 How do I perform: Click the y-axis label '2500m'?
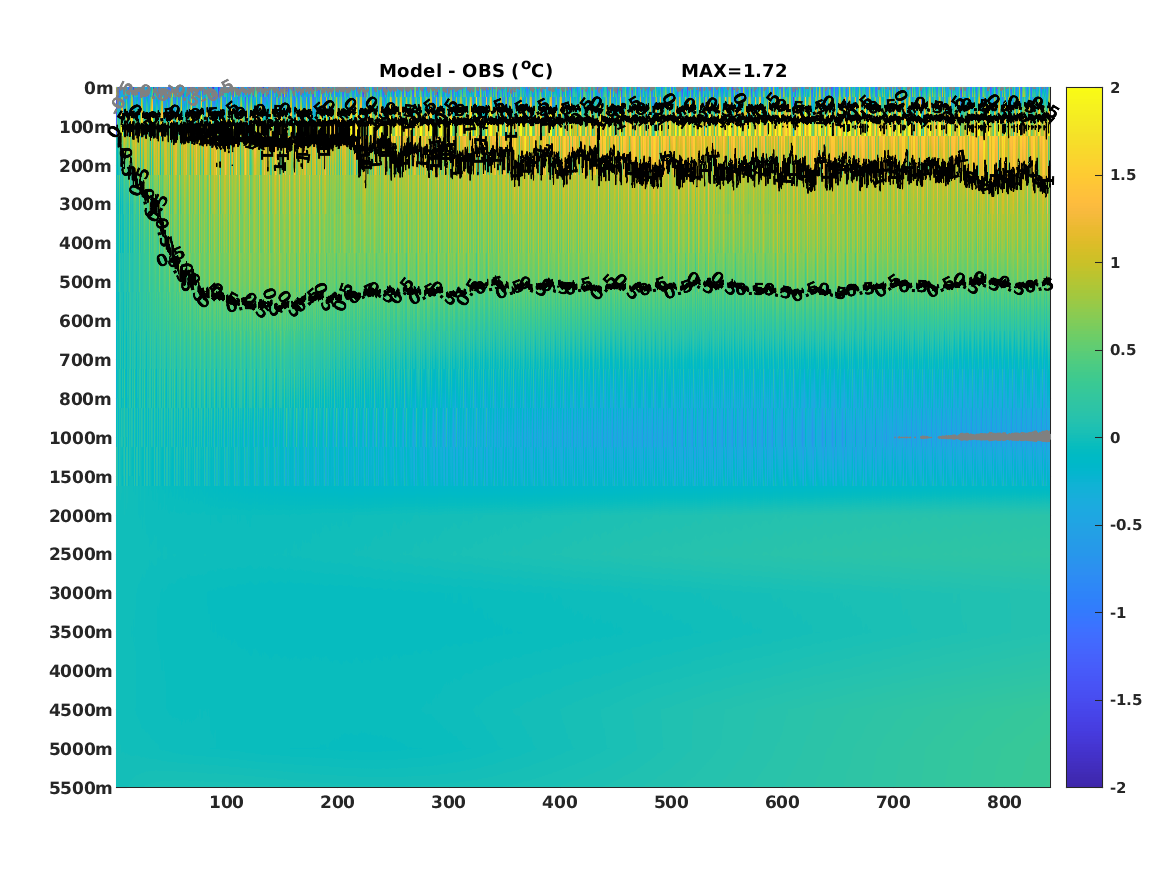click(x=81, y=554)
